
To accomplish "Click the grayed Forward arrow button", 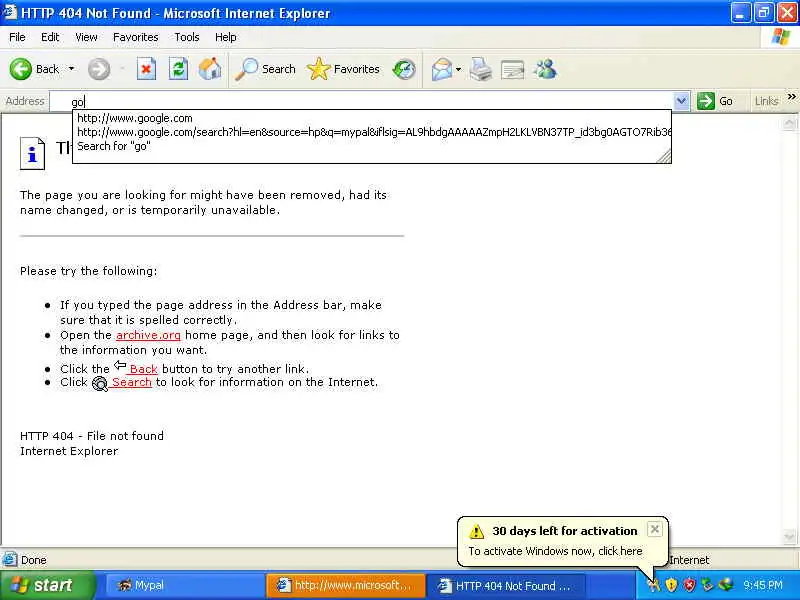I will pos(98,69).
